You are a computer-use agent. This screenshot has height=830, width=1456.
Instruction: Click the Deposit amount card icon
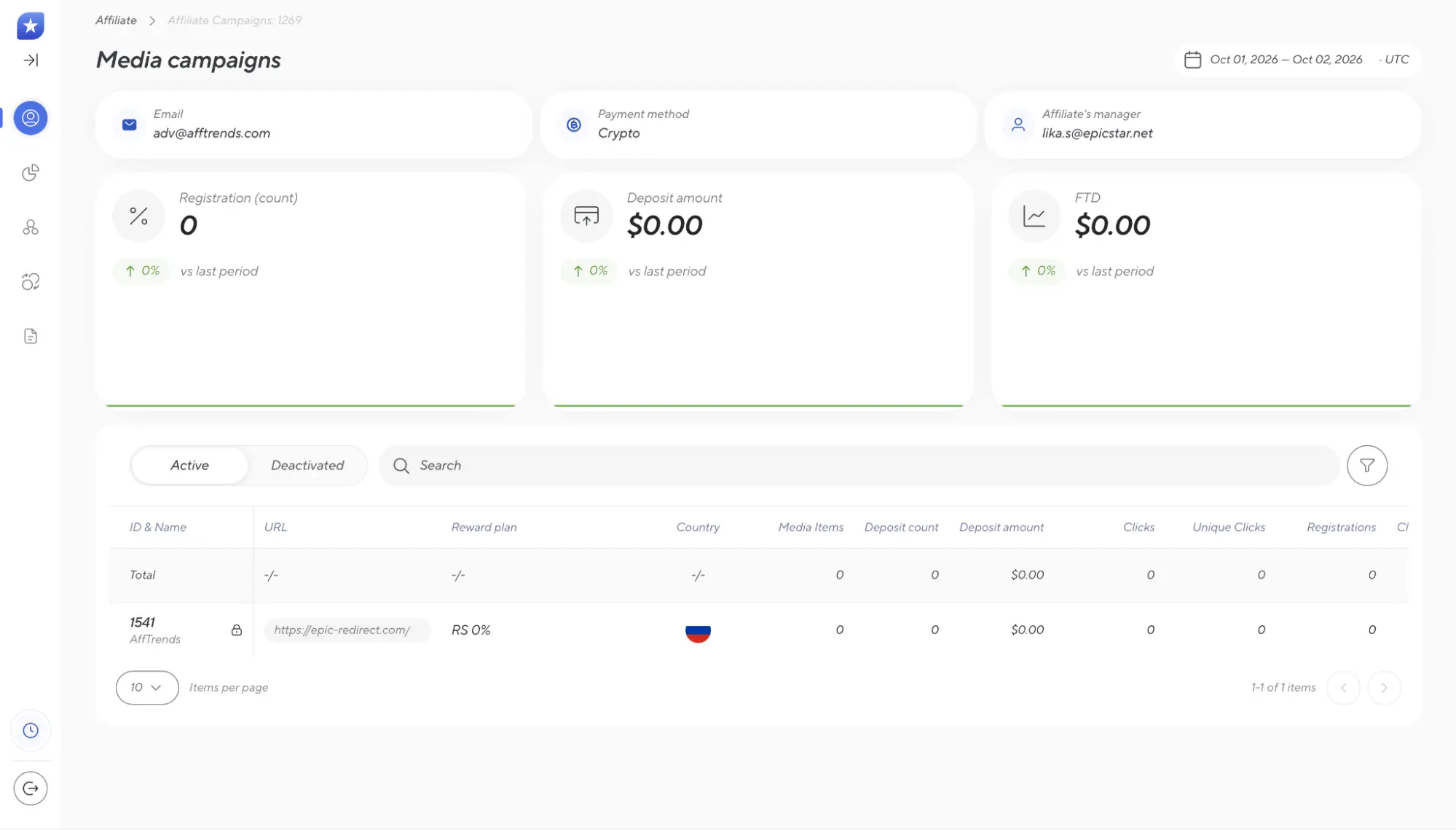click(586, 216)
